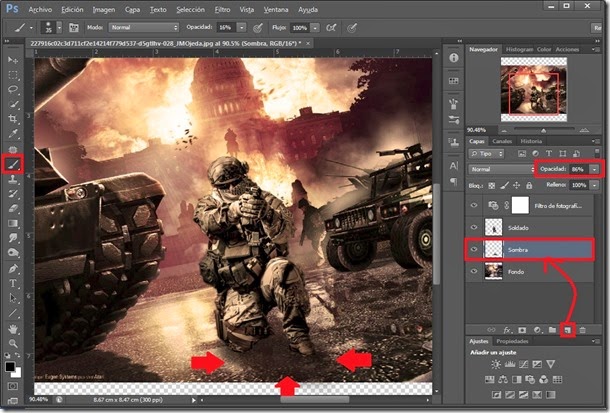The image size is (610, 413).
Task: Select the Eyedropper tool
Action: [x=13, y=134]
